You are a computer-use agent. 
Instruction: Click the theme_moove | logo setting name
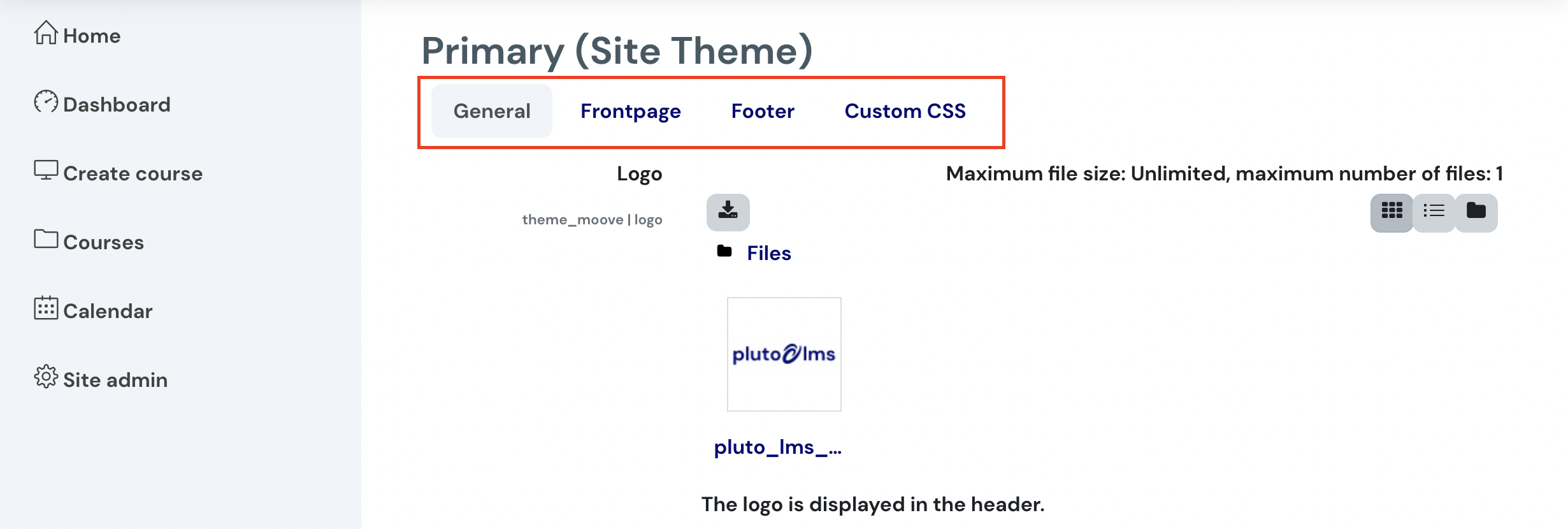(592, 220)
